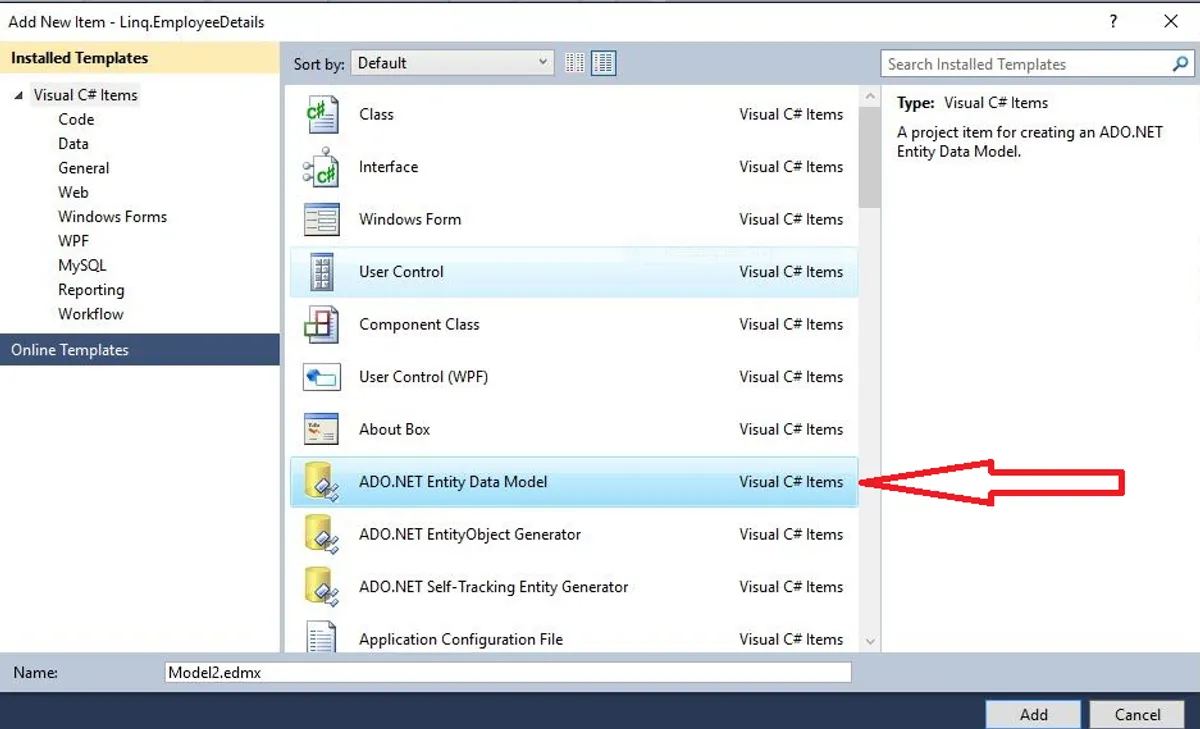The width and height of the screenshot is (1200, 729).
Task: Click the Name input field
Action: pos(508,673)
